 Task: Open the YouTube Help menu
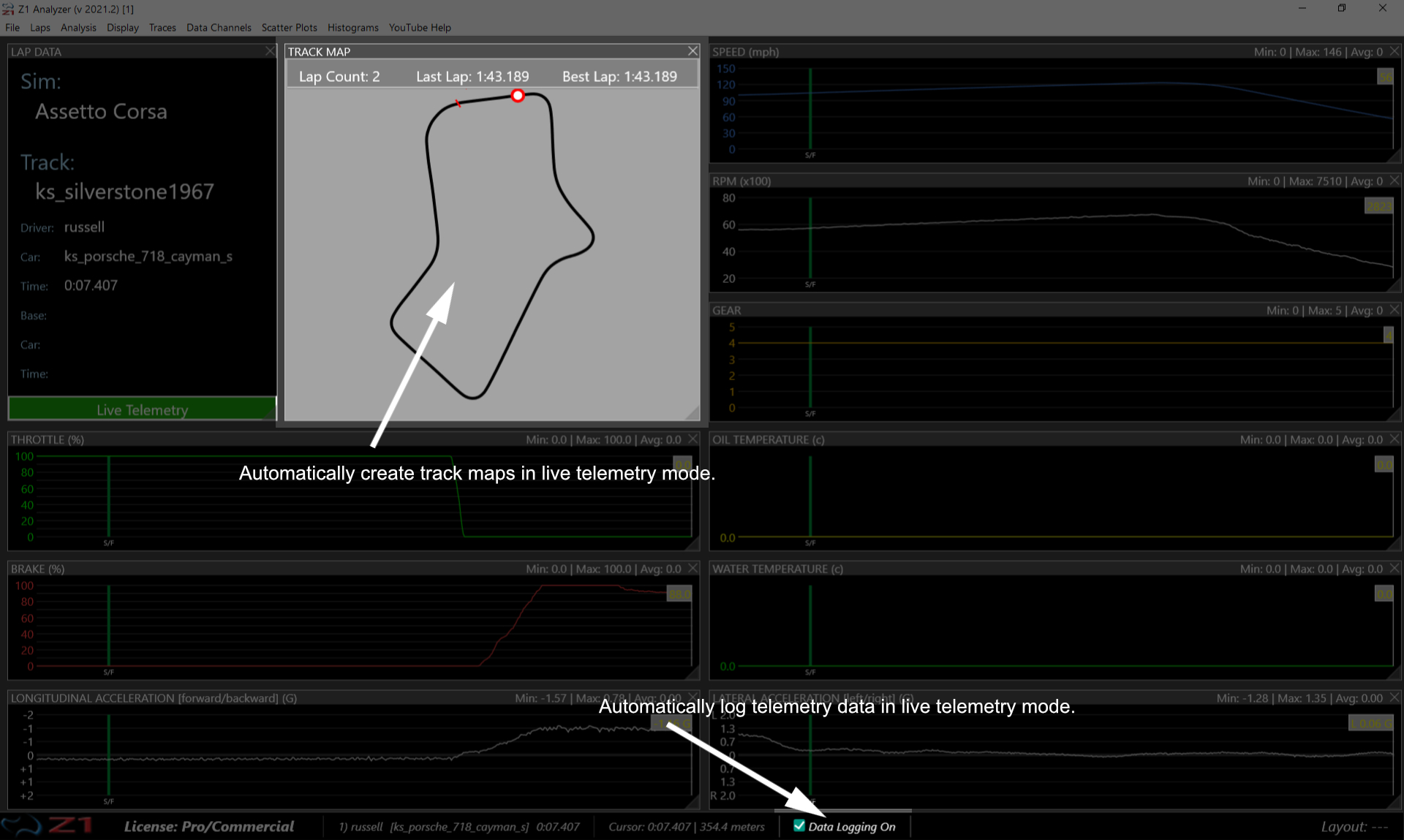coord(420,28)
